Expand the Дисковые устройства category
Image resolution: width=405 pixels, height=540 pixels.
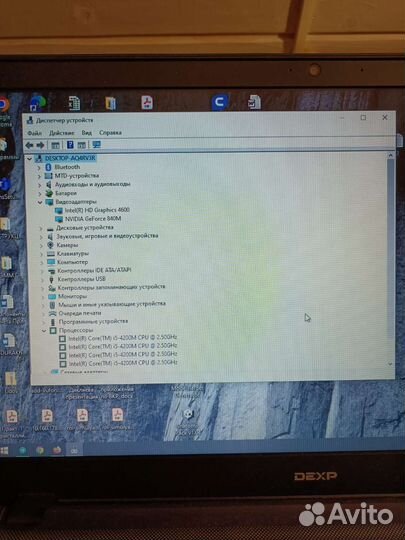[x=41, y=228]
